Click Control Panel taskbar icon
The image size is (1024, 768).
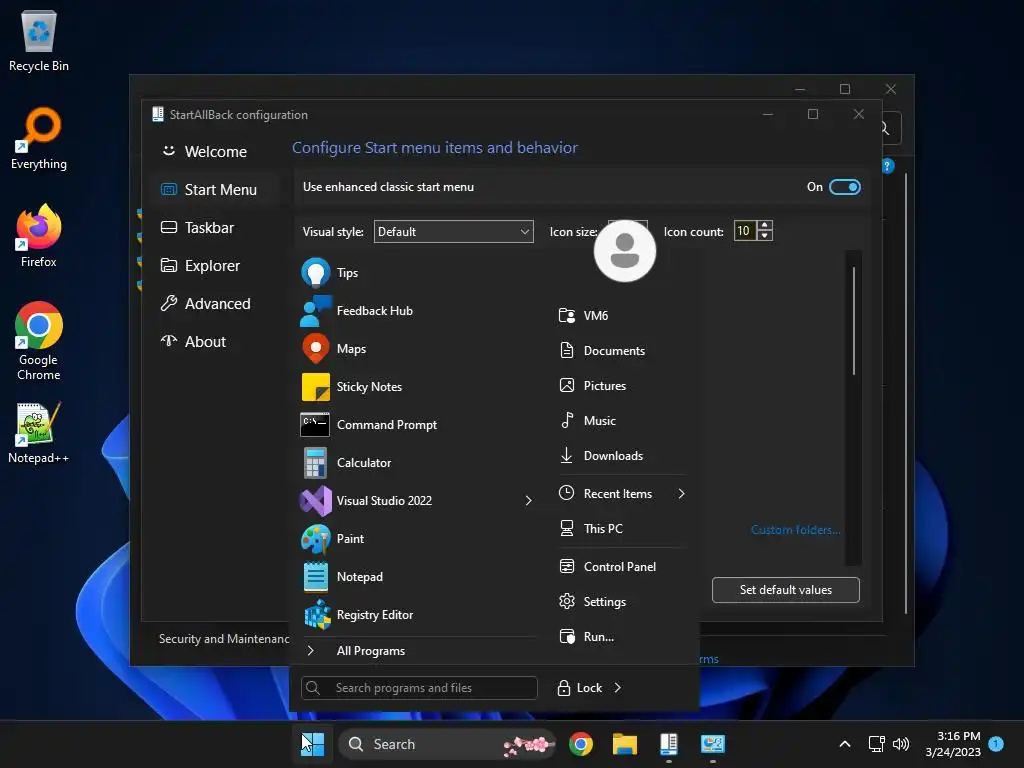(x=712, y=744)
